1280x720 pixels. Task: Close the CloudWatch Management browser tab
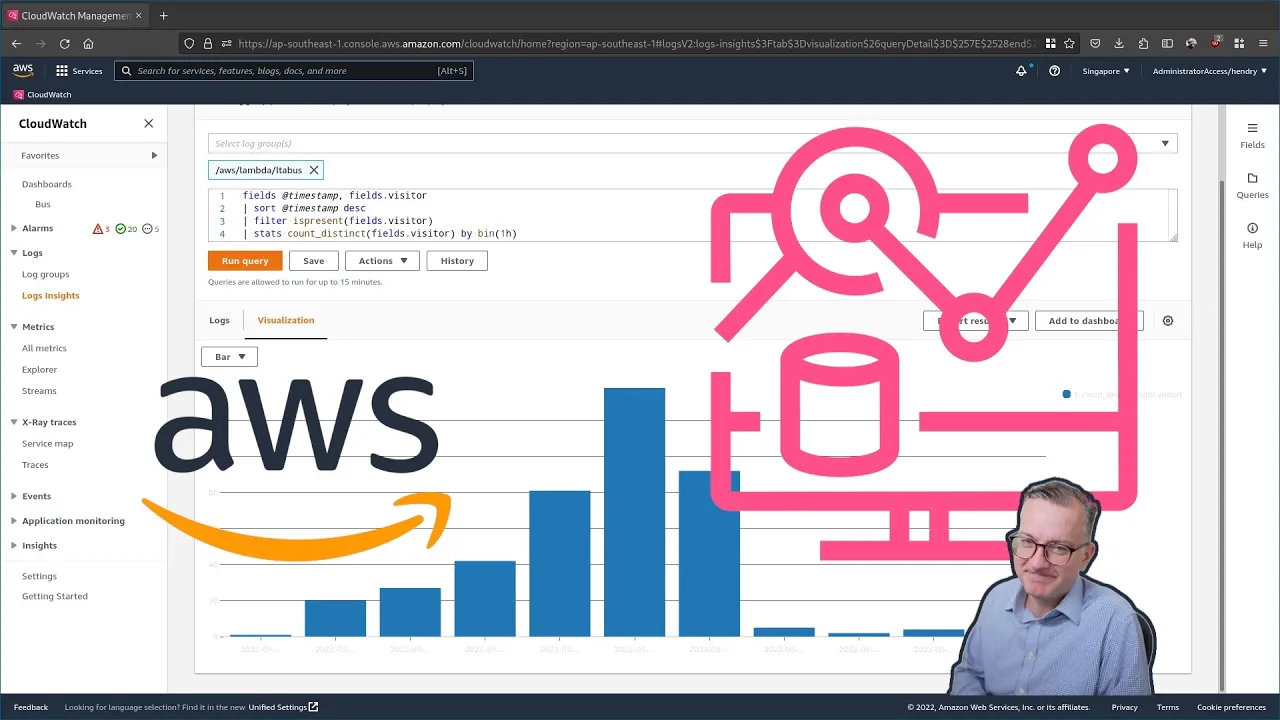point(139,15)
